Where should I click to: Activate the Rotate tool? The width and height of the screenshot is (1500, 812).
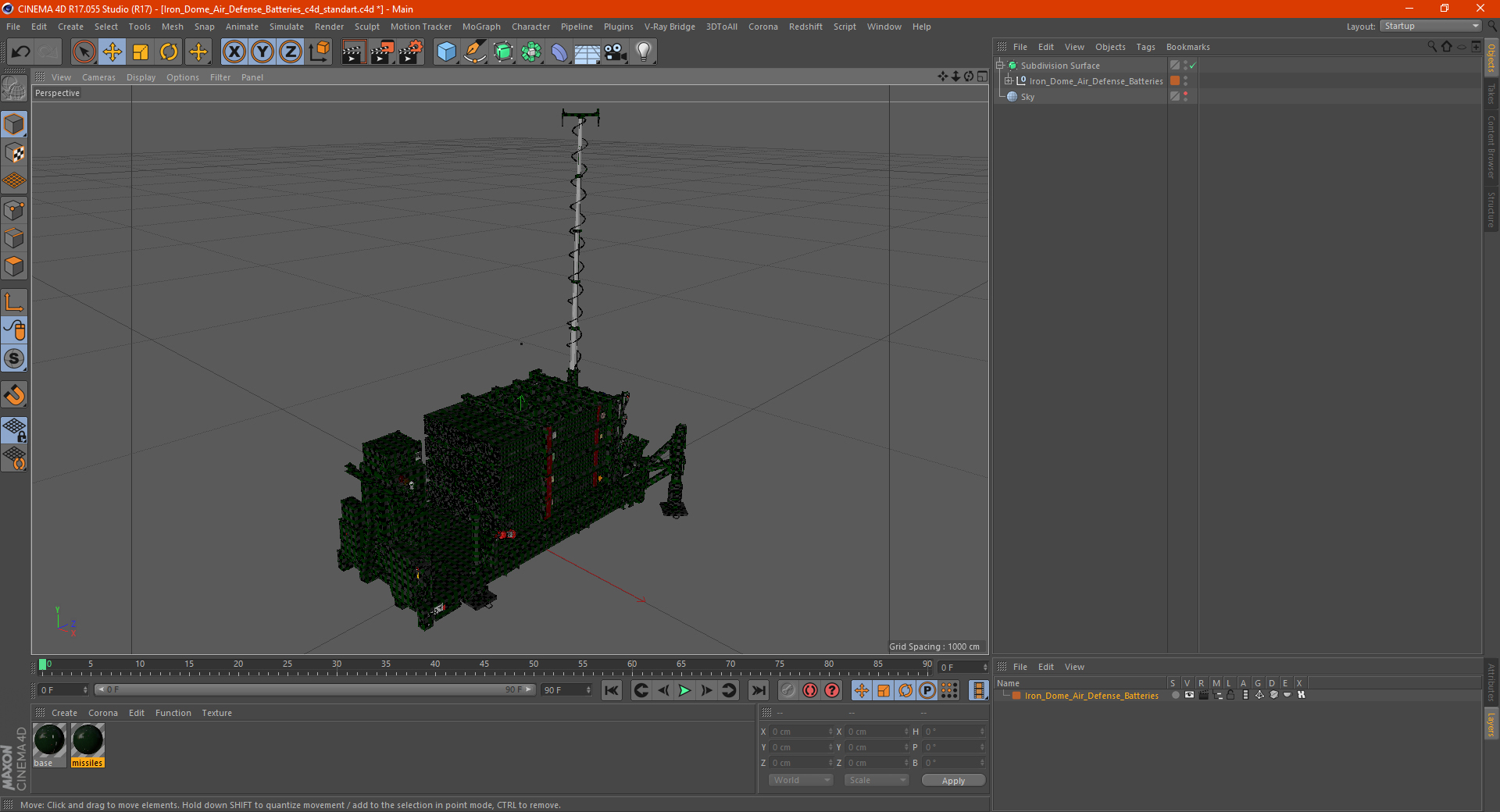pyautogui.click(x=169, y=52)
